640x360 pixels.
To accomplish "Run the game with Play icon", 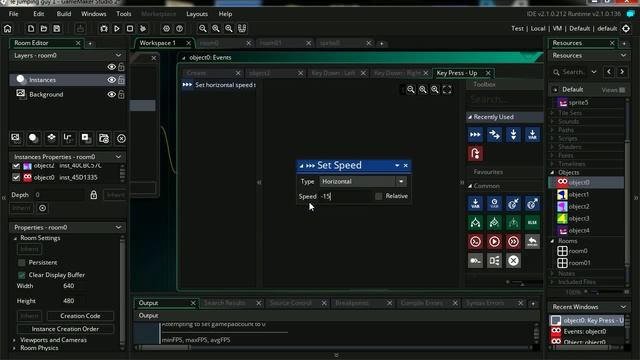I will click(117, 29).
